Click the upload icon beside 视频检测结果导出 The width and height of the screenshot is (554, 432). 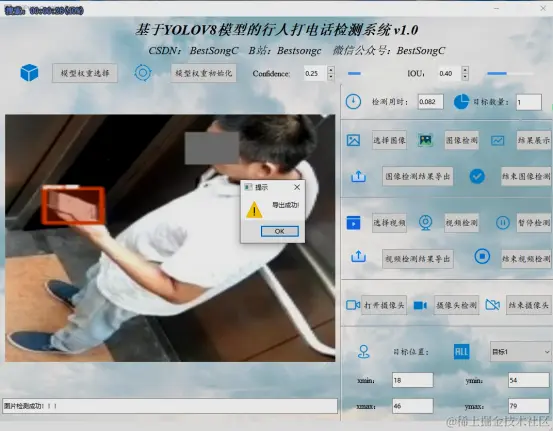click(x=358, y=256)
